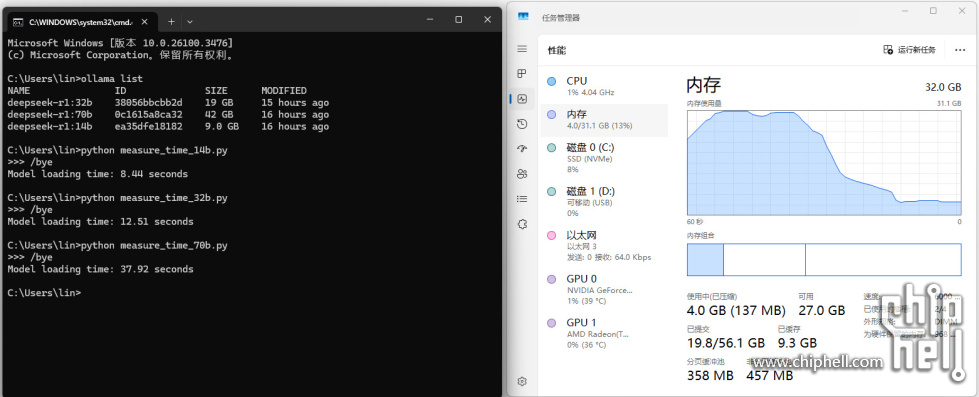Click model ID 'ea35dfe18182' in terminal
The height and width of the screenshot is (397, 979).
pyautogui.click(x=149, y=126)
